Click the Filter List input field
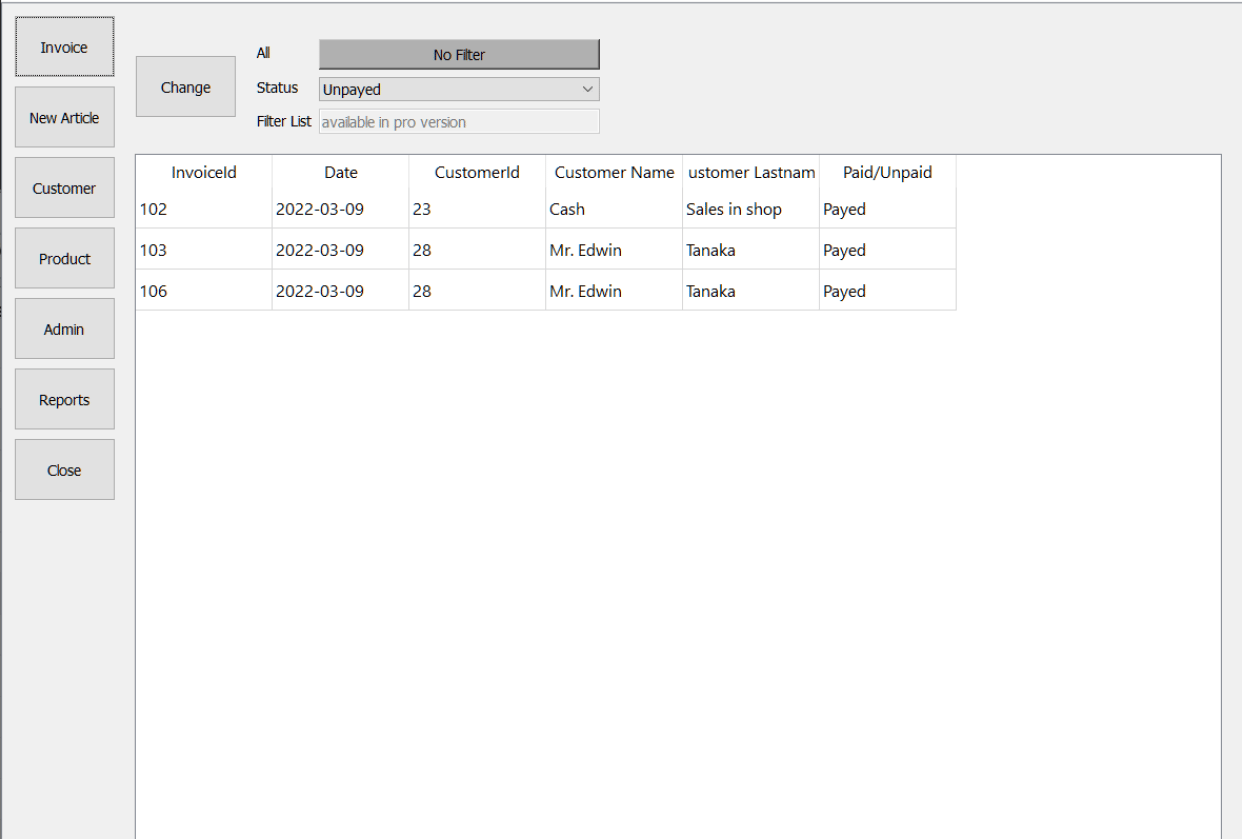This screenshot has height=839, width=1242. click(458, 121)
